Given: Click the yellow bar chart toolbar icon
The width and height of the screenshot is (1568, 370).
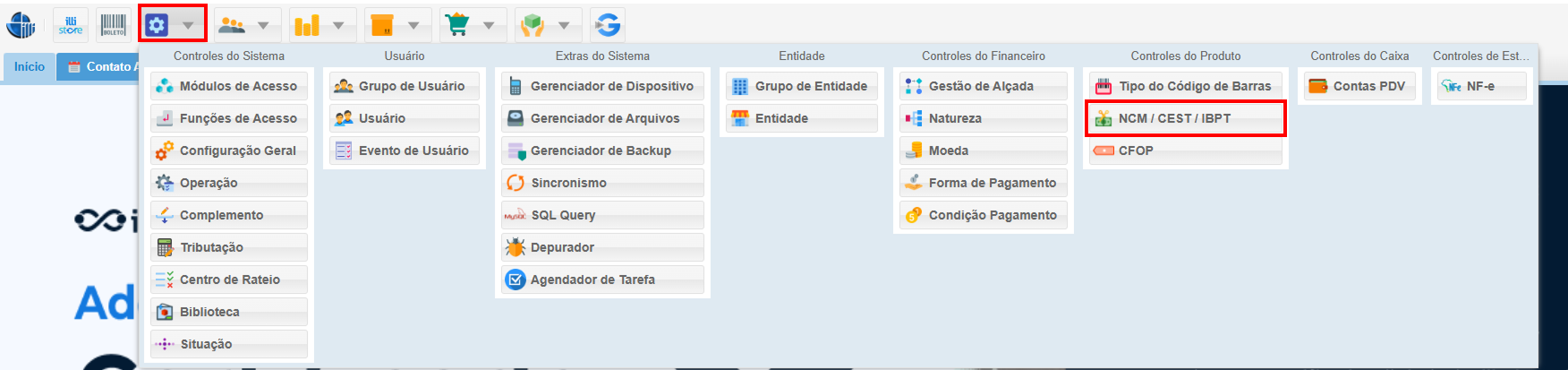Looking at the screenshot, I should point(307,25).
